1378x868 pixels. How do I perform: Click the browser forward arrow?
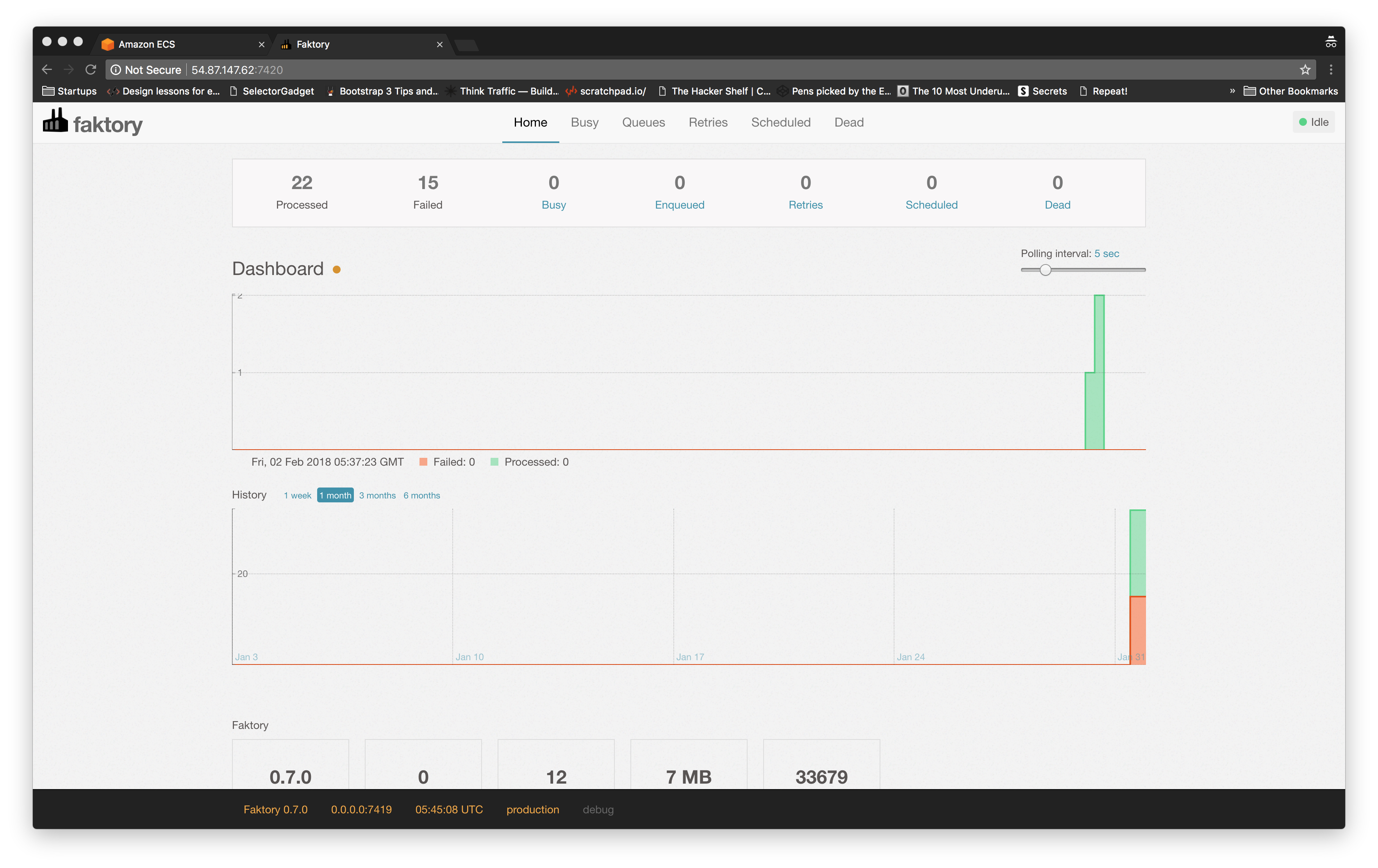point(69,70)
